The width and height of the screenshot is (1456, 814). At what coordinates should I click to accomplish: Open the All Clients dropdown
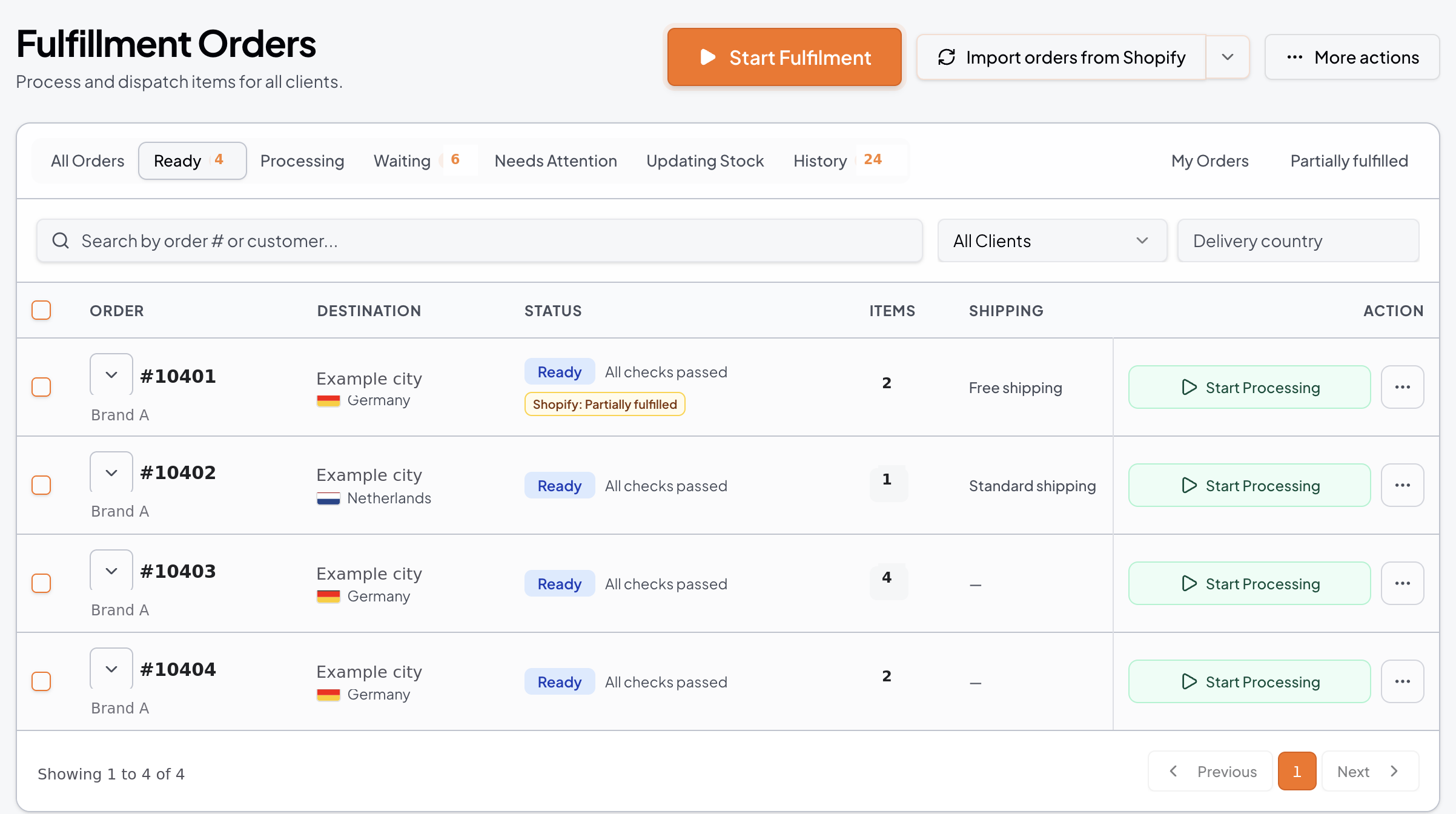coord(1052,240)
